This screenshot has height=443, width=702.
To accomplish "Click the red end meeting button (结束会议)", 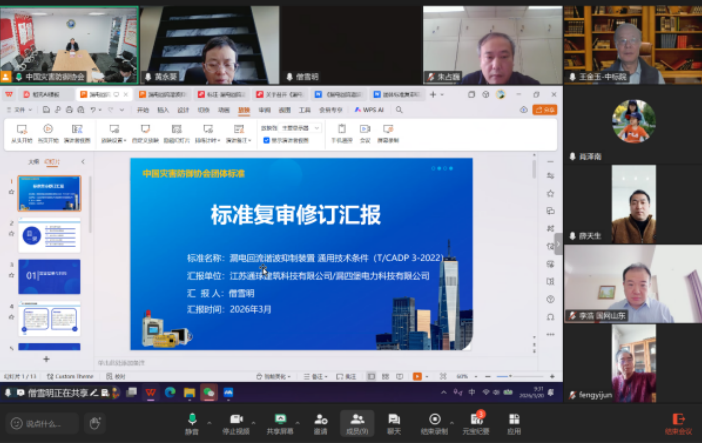I will [x=678, y=423].
